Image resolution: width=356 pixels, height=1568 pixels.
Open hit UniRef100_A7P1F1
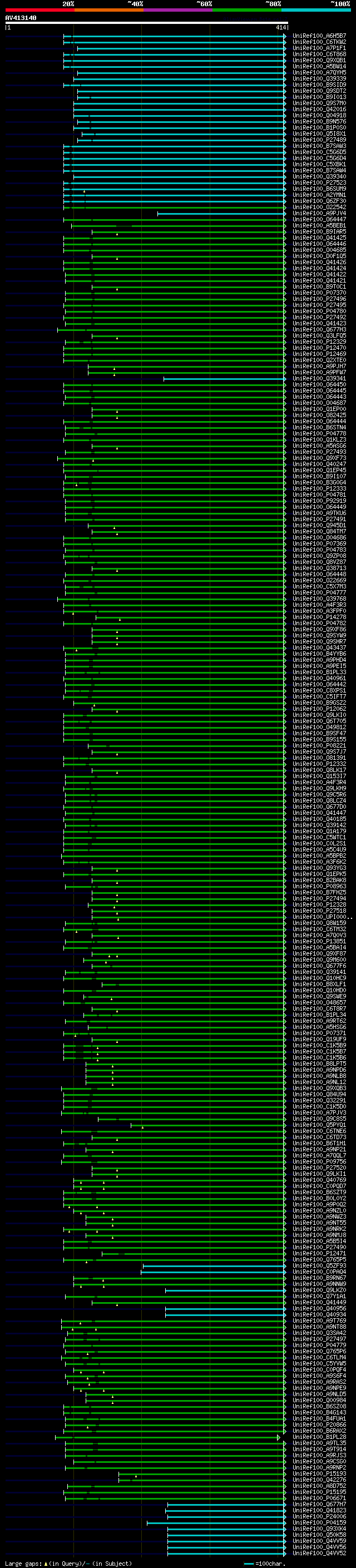(319, 48)
